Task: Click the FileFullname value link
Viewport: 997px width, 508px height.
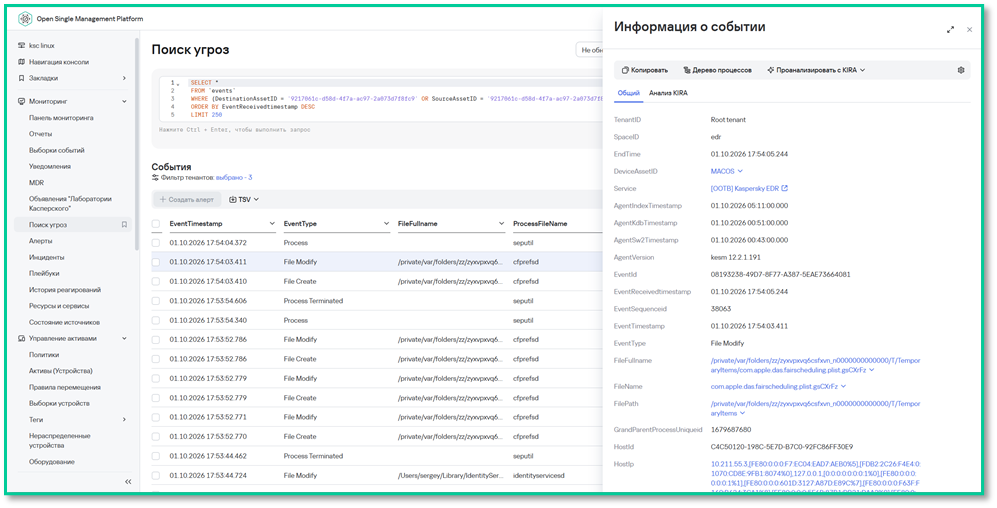Action: point(815,365)
